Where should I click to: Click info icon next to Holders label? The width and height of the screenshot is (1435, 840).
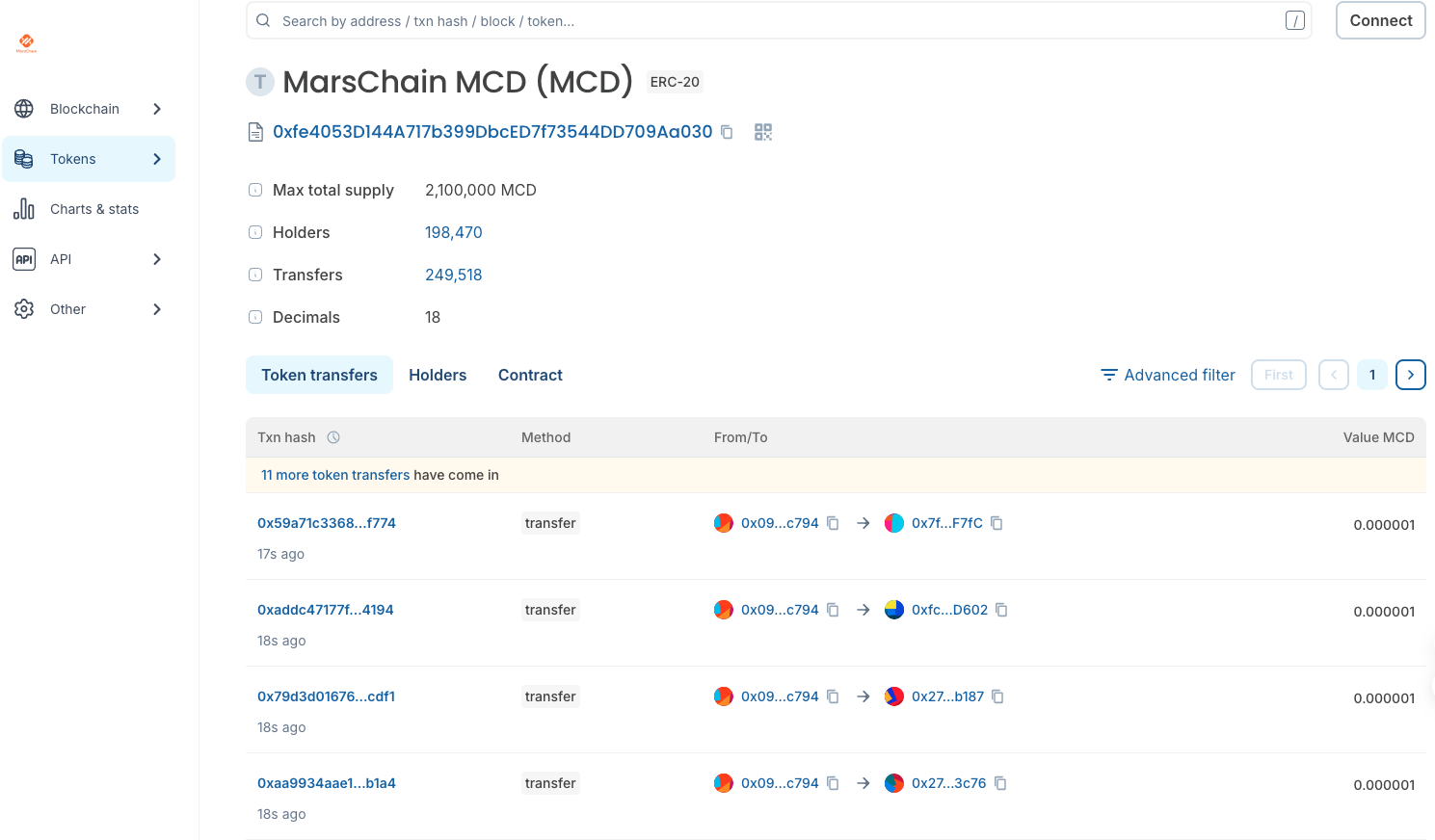point(255,232)
